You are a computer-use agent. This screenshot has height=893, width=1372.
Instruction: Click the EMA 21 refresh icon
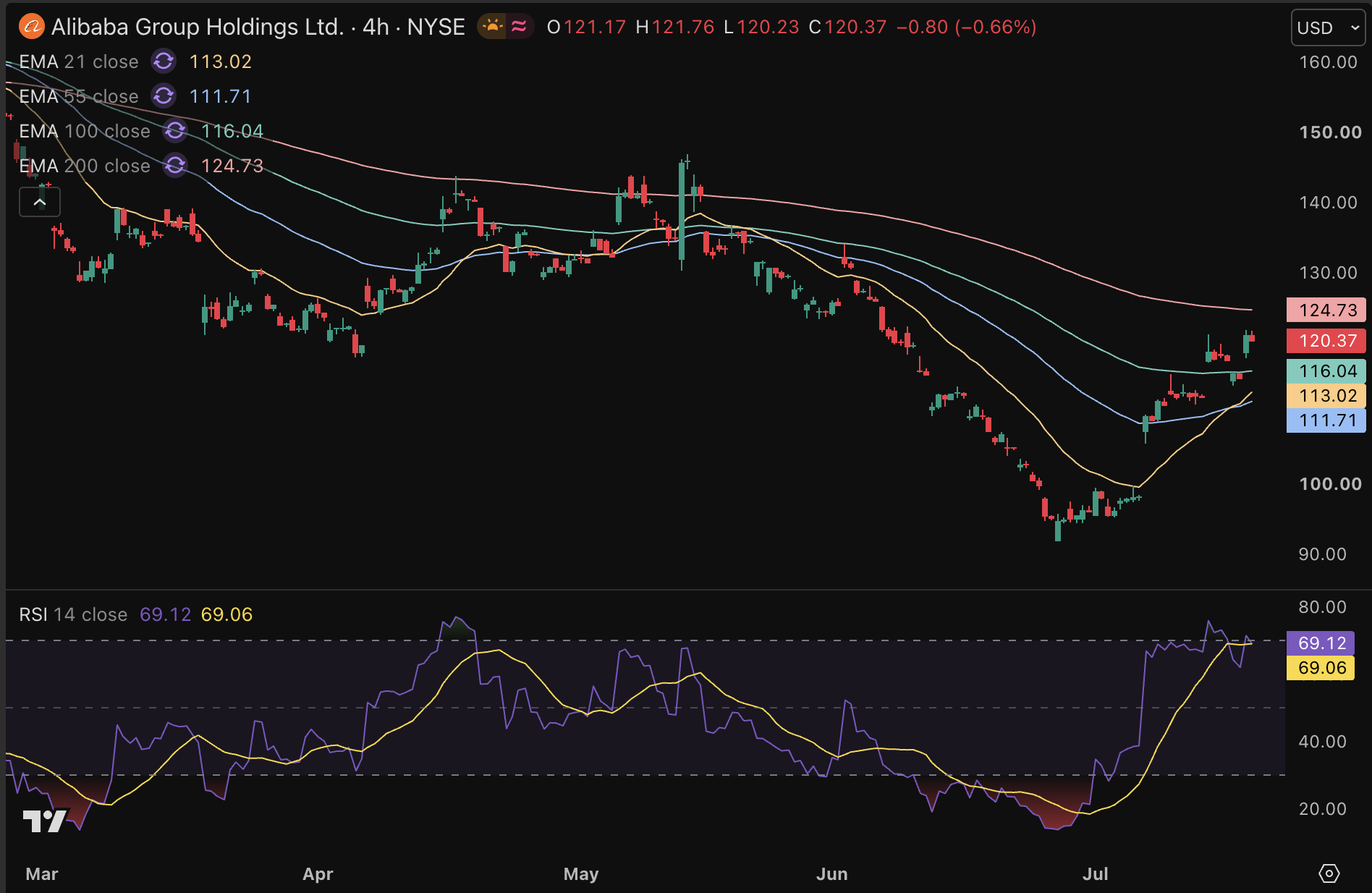coord(164,62)
